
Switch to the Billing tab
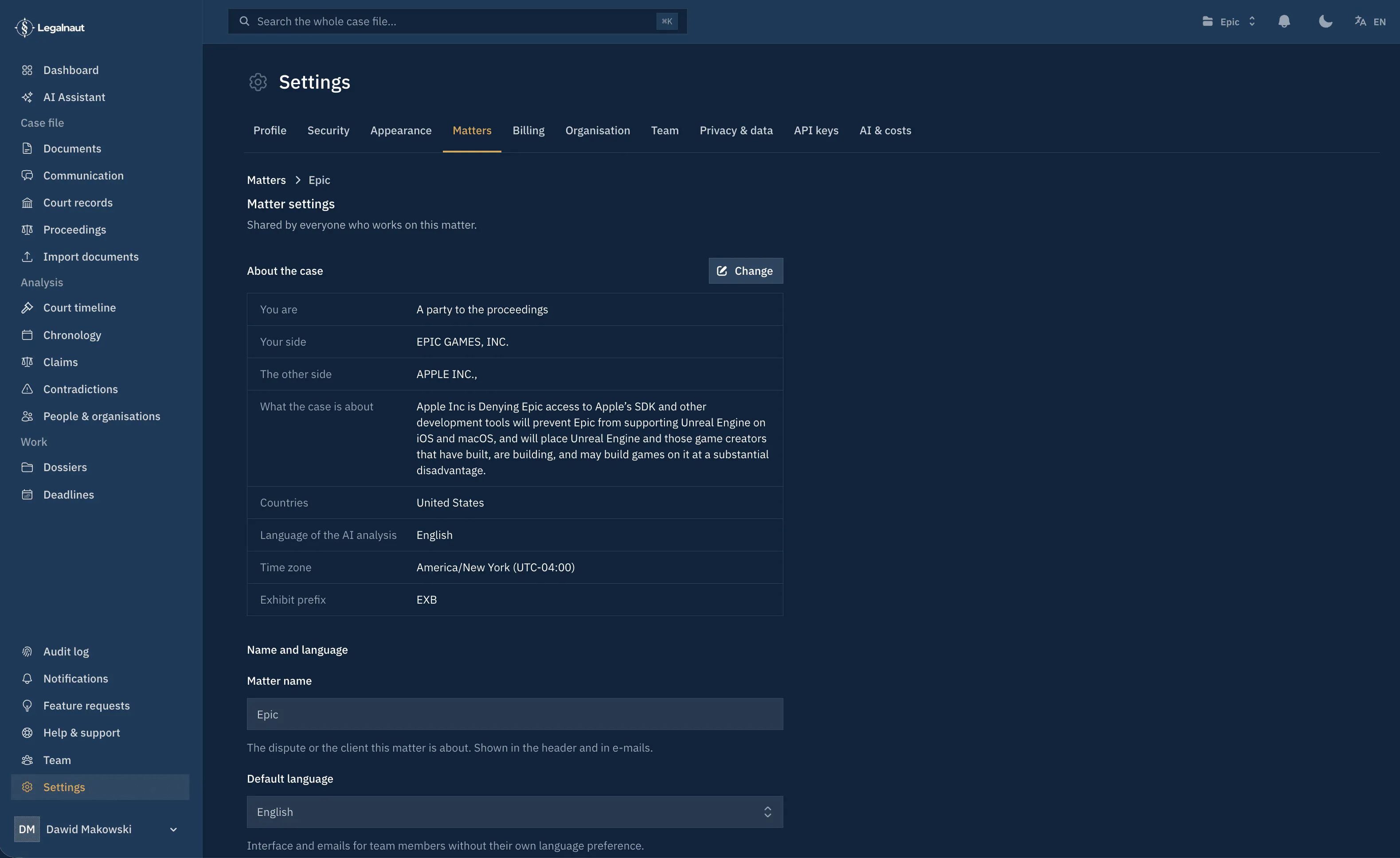[x=528, y=131]
